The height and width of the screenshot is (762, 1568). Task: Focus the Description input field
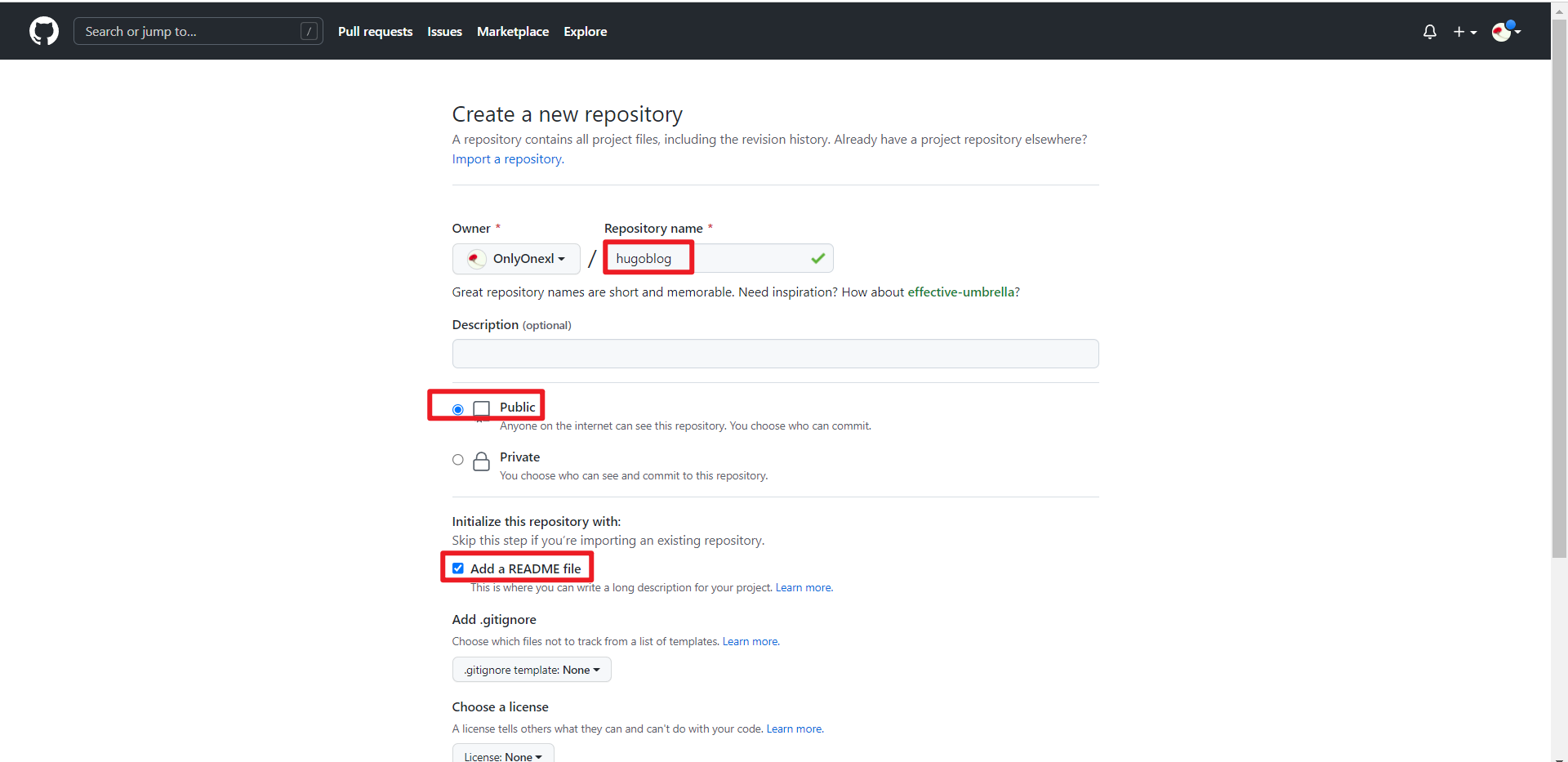point(775,354)
